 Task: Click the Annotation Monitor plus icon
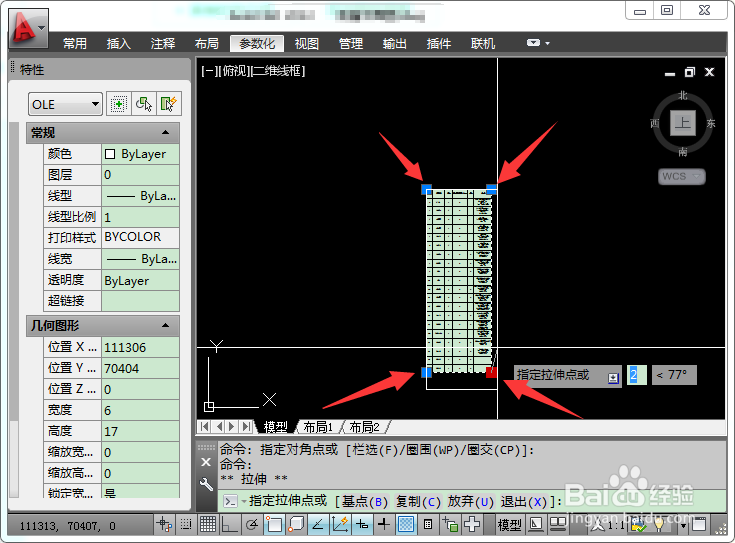point(472,524)
